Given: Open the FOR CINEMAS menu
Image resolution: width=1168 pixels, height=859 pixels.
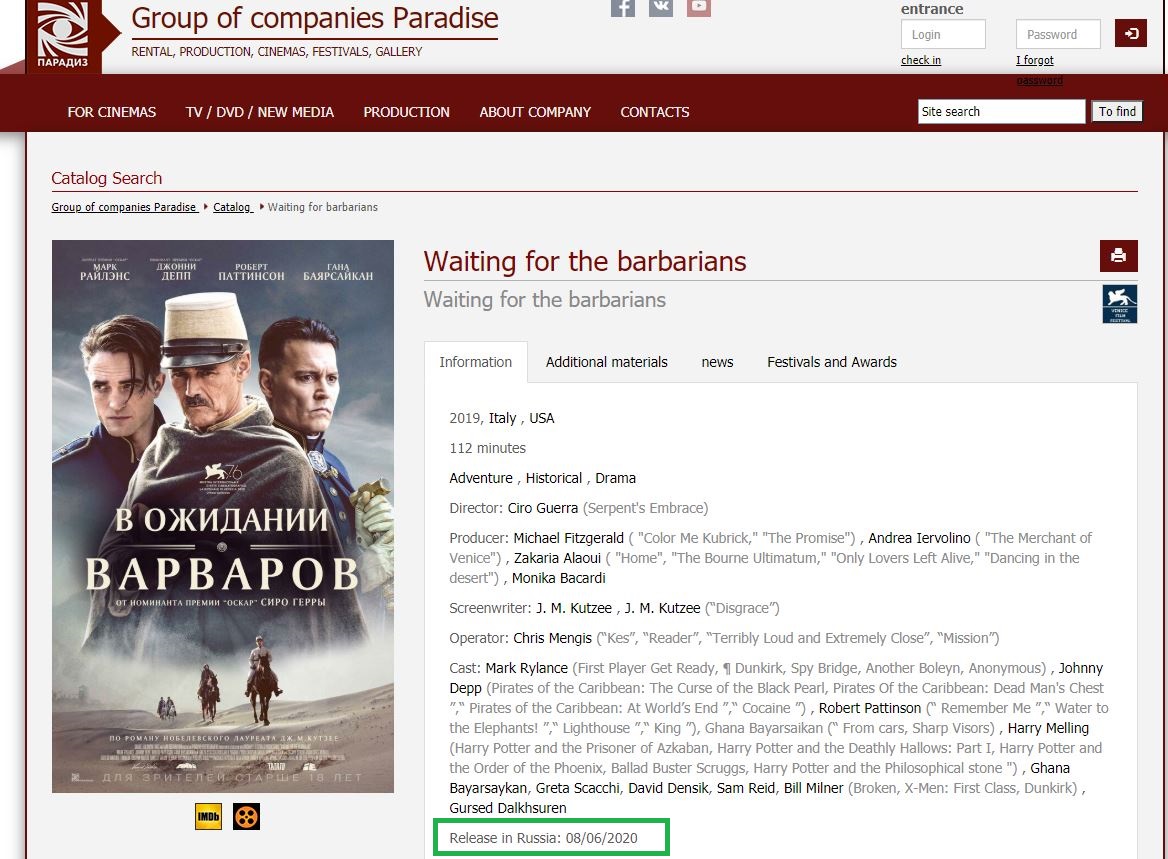Looking at the screenshot, I should tap(112, 112).
